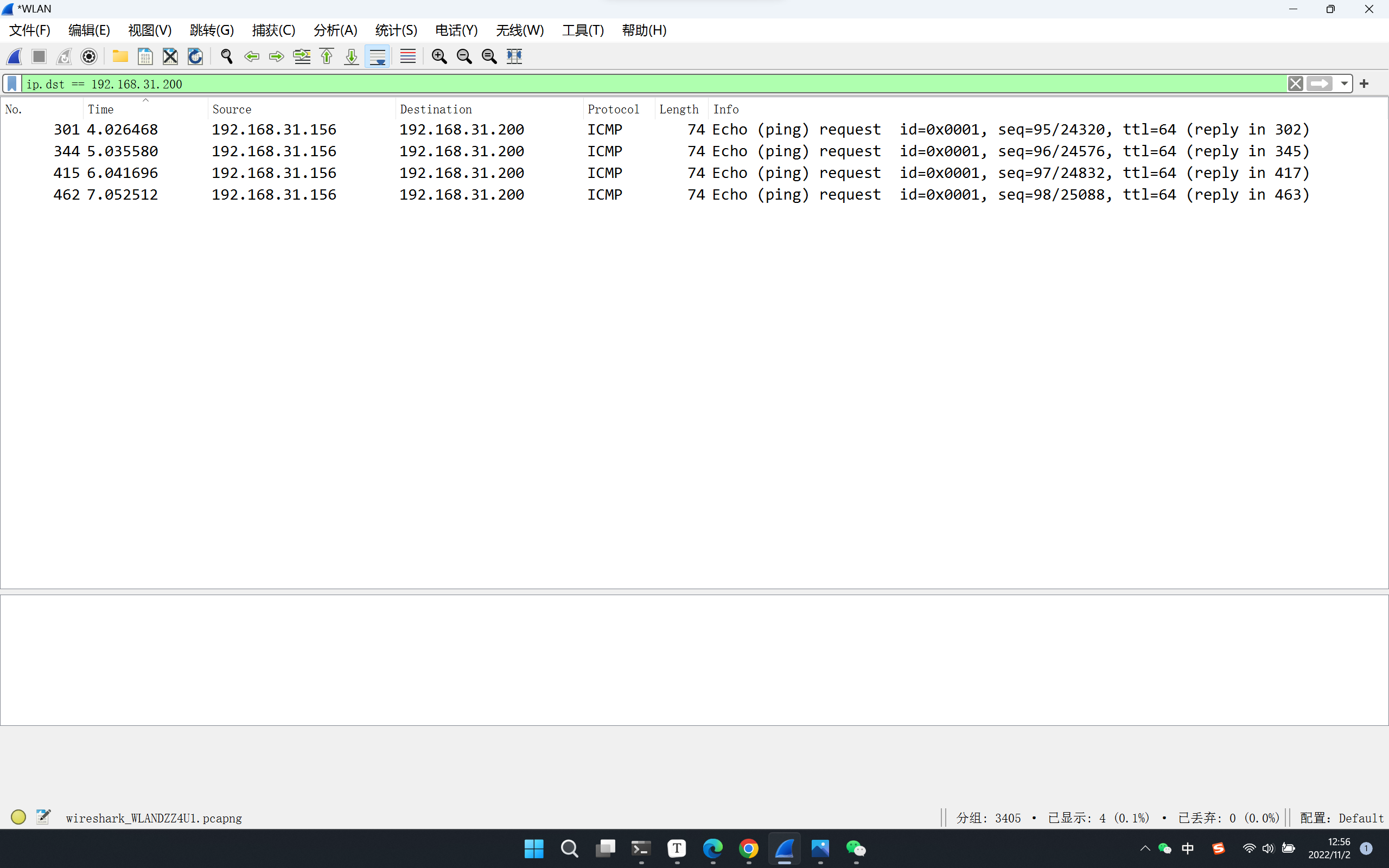
Task: Open WeChat from the taskbar
Action: 856,848
